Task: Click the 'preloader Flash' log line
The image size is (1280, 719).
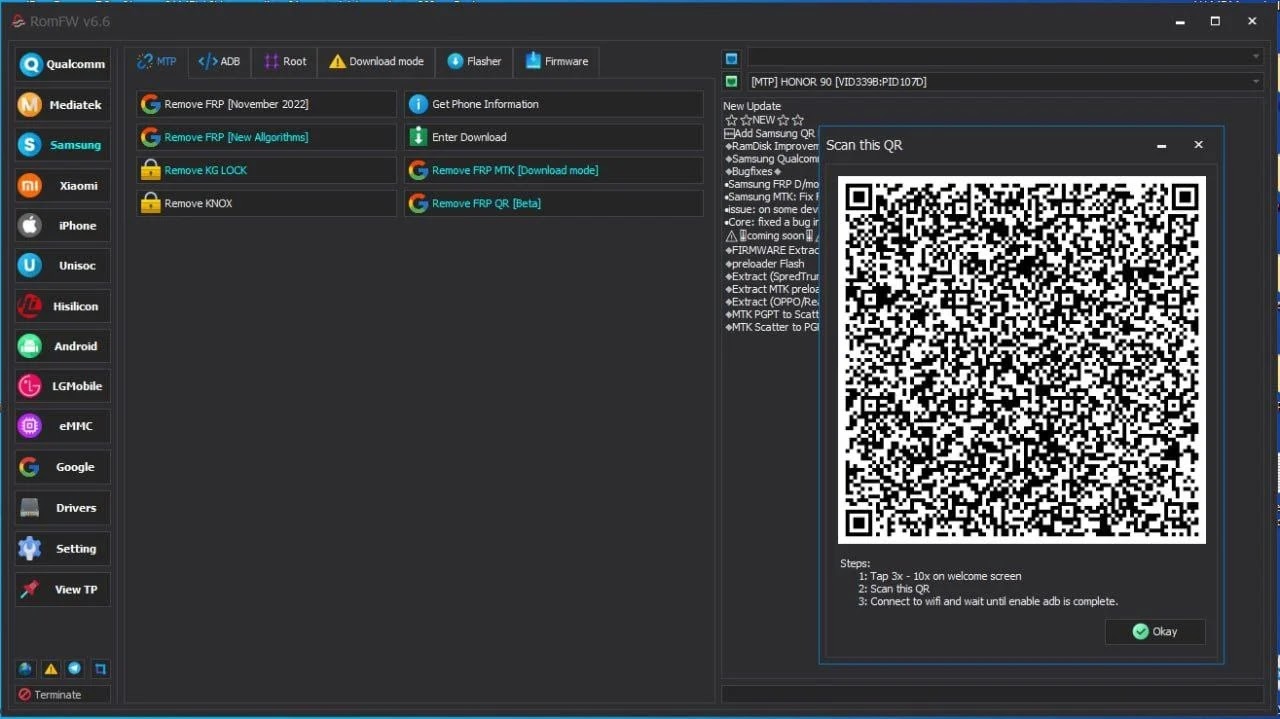Action: point(764,264)
